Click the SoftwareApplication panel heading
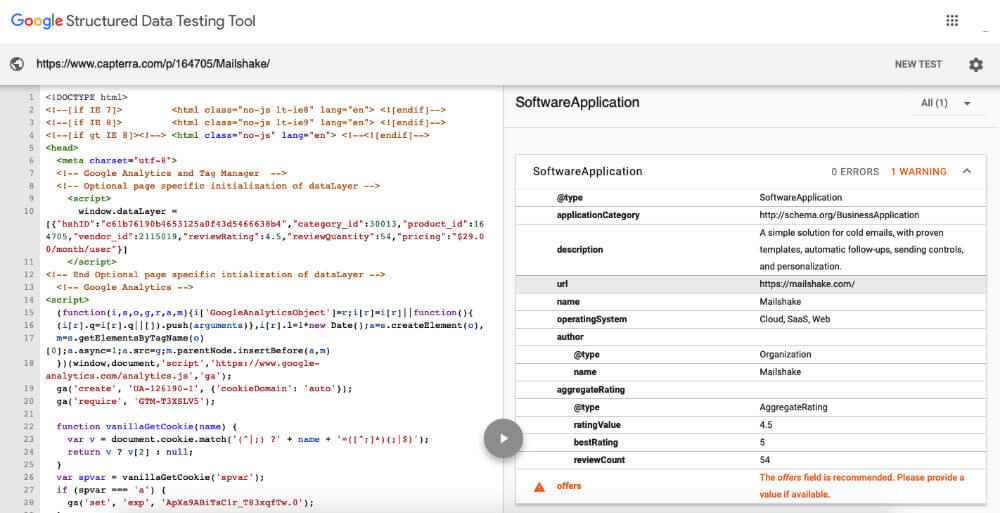This screenshot has height=513, width=1000. coord(577,102)
